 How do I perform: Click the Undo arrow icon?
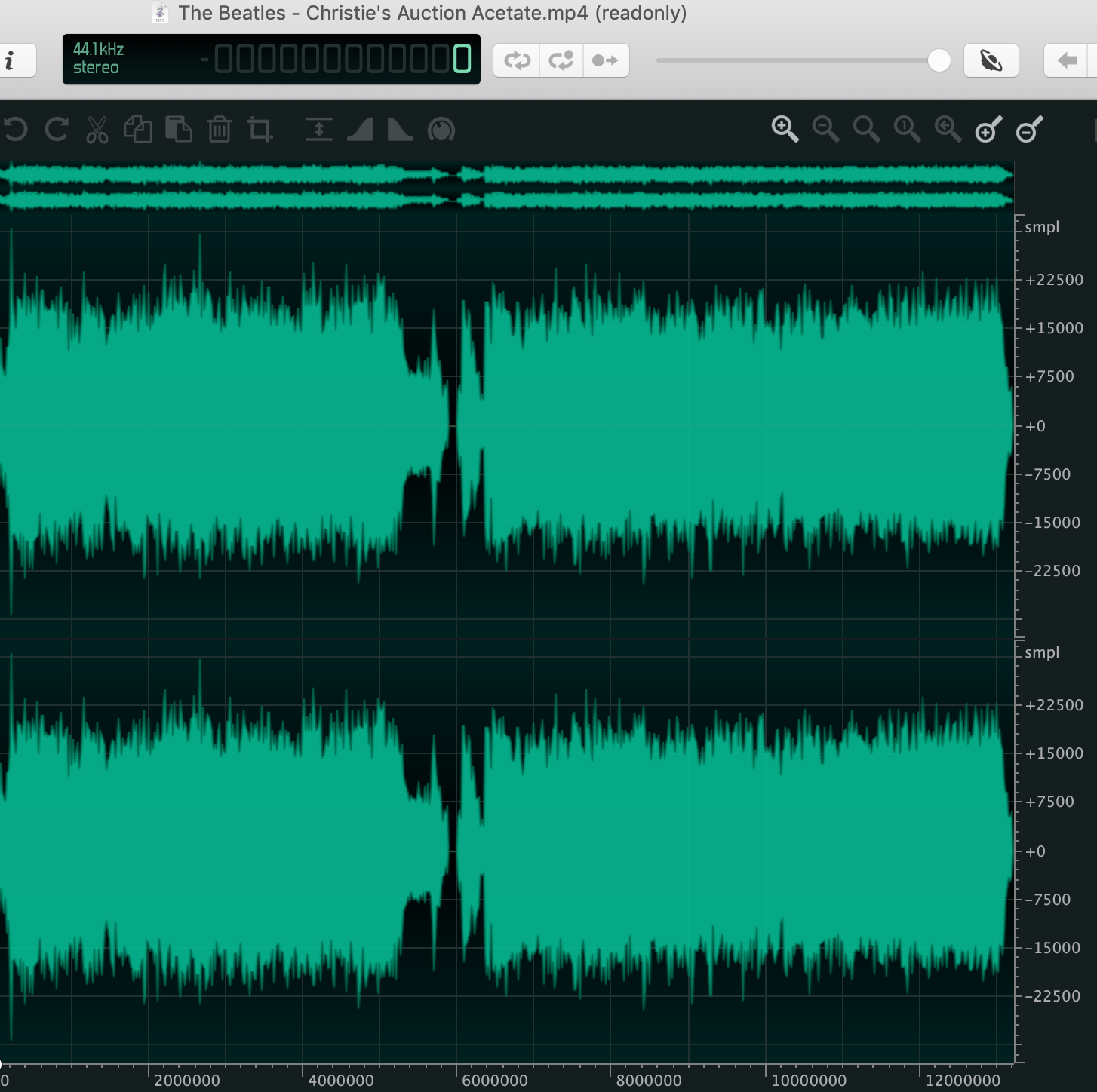pyautogui.click(x=15, y=130)
